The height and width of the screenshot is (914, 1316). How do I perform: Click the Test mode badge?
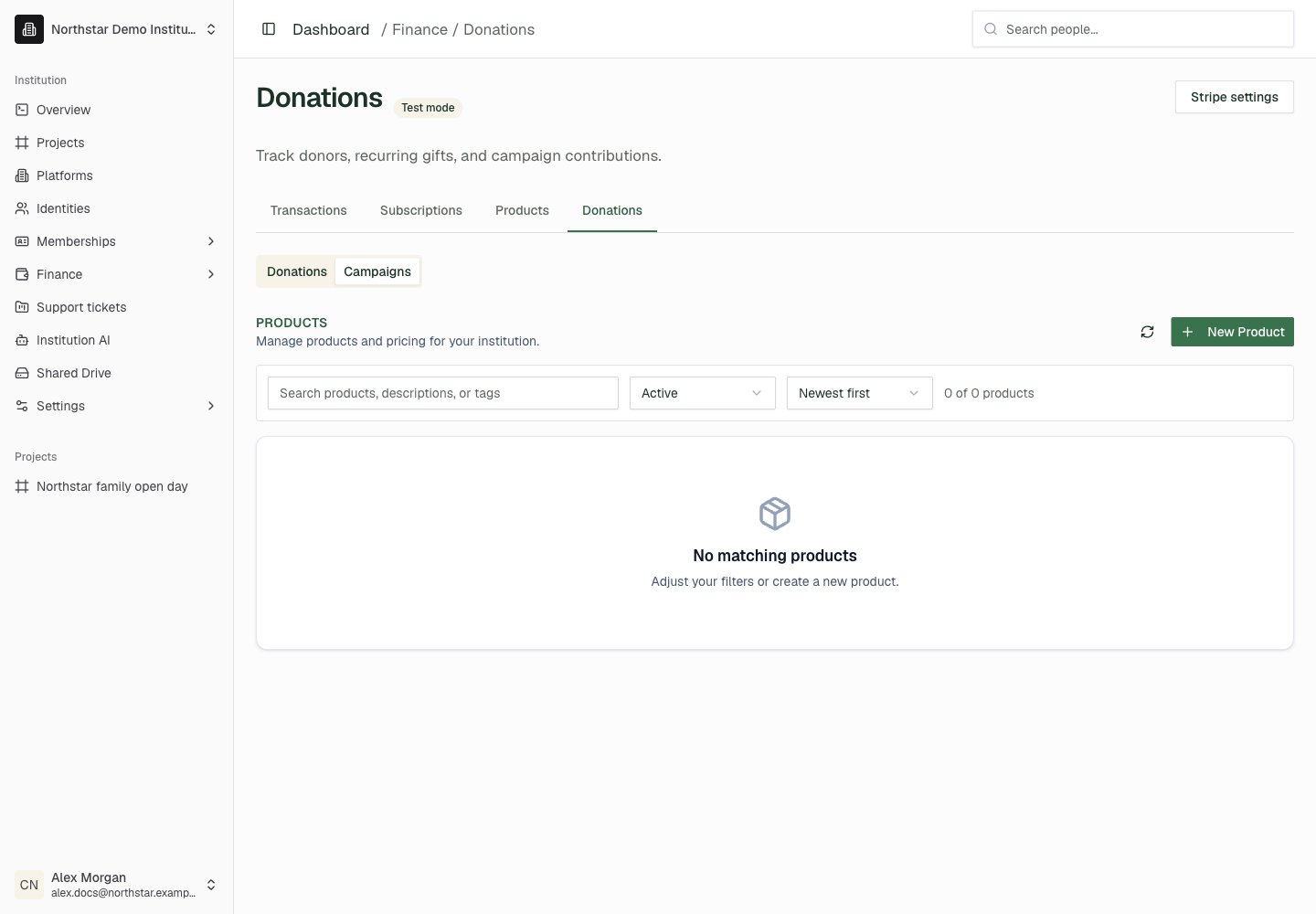point(428,108)
